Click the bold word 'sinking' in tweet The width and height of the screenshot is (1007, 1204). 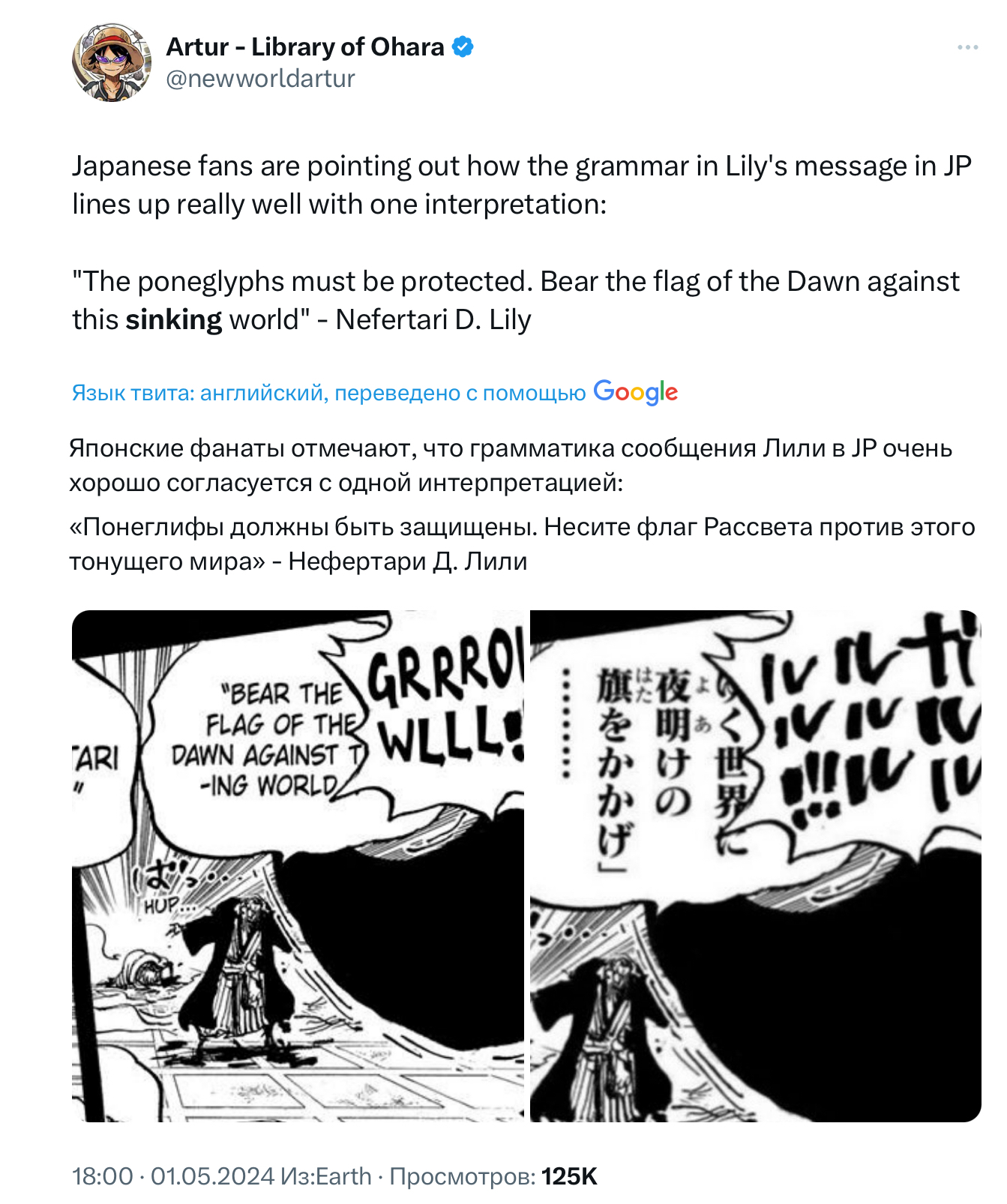173,320
